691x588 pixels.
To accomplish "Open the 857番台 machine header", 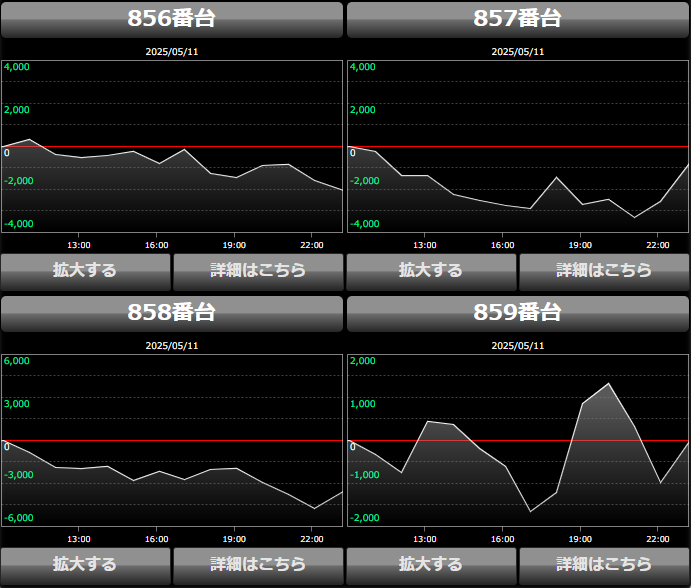I will (518, 19).
